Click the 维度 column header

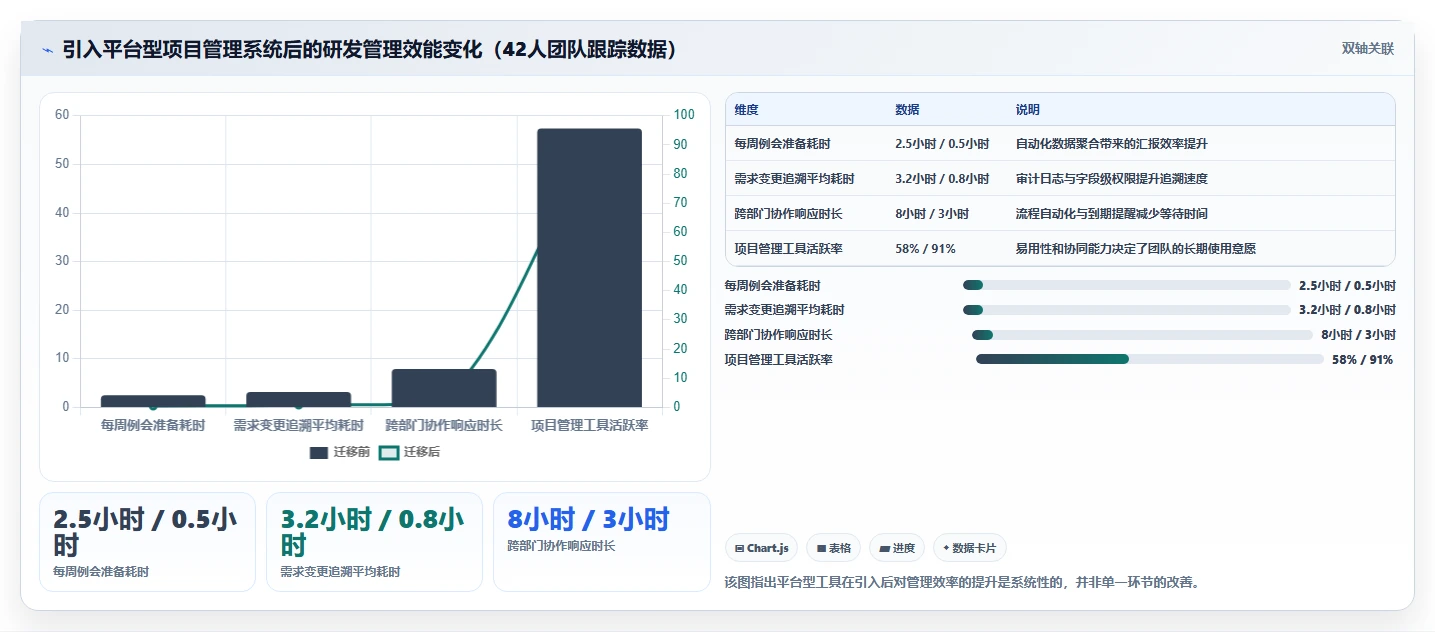746,110
